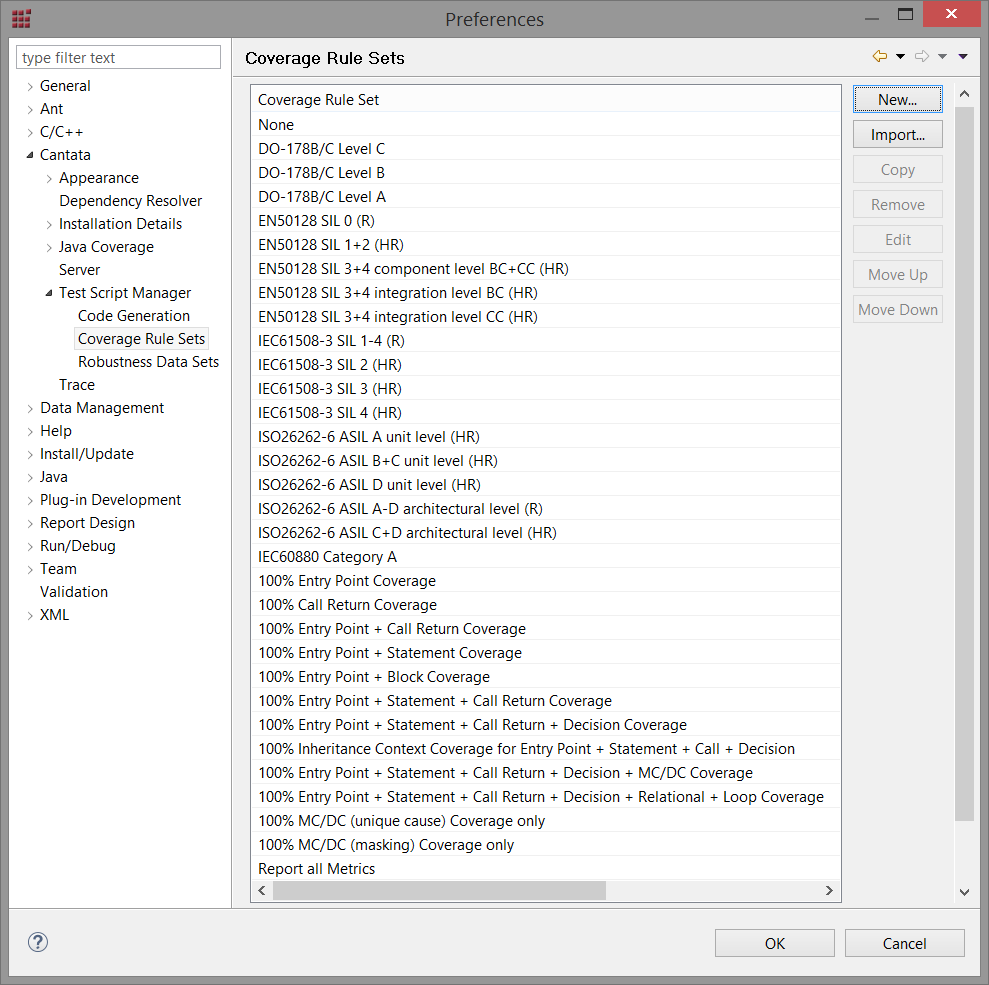Select the IEC61508-3 SIL 1-4 (R) row
Image resolution: width=989 pixels, height=985 pixels.
(x=546, y=341)
